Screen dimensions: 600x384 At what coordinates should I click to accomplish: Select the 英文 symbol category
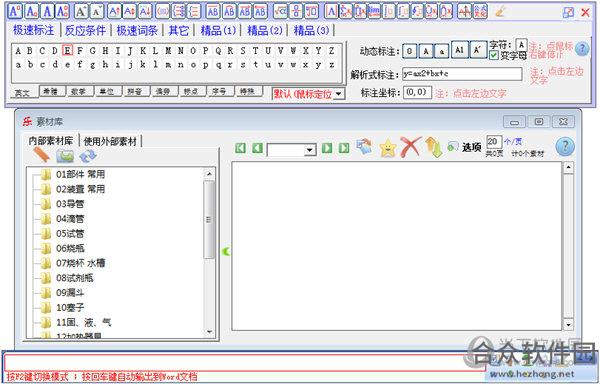pos(24,93)
